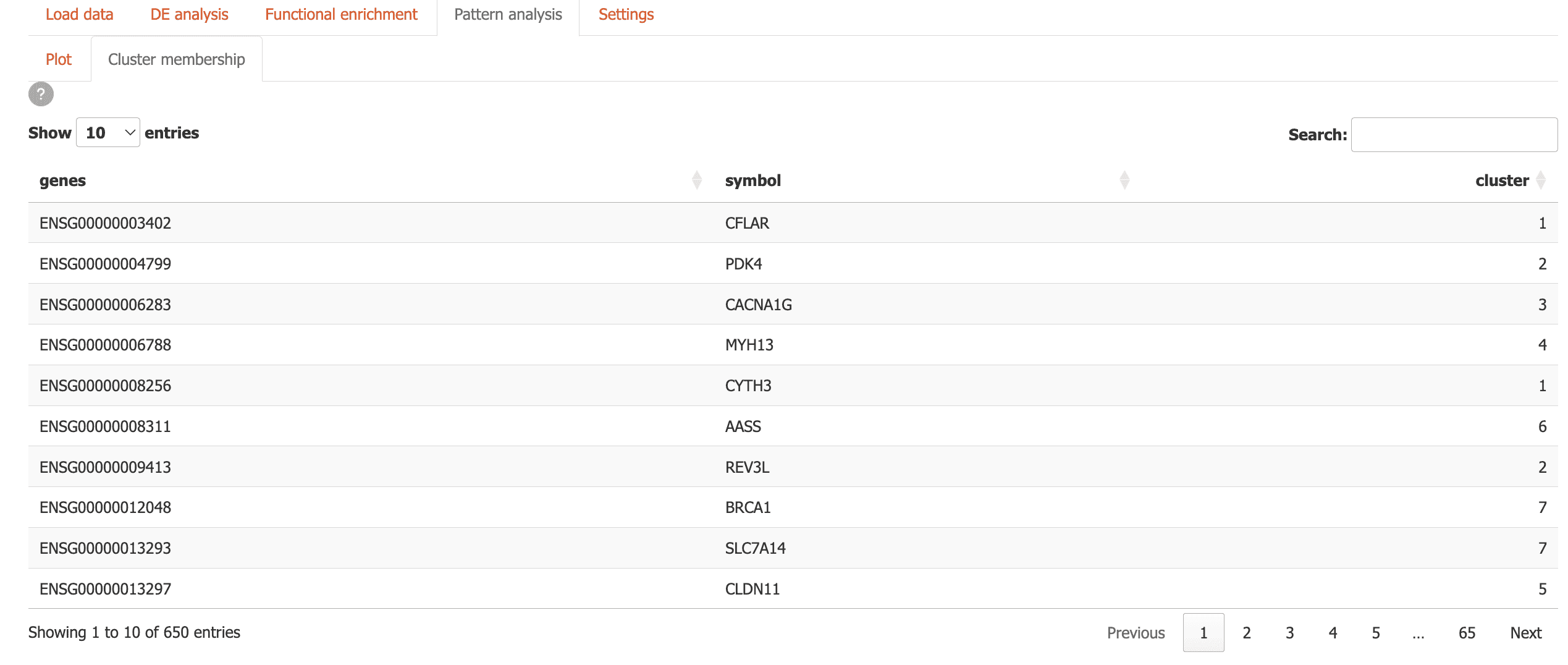Sort table by genes column arrows
Screen dimensions: 1568x665
click(696, 180)
